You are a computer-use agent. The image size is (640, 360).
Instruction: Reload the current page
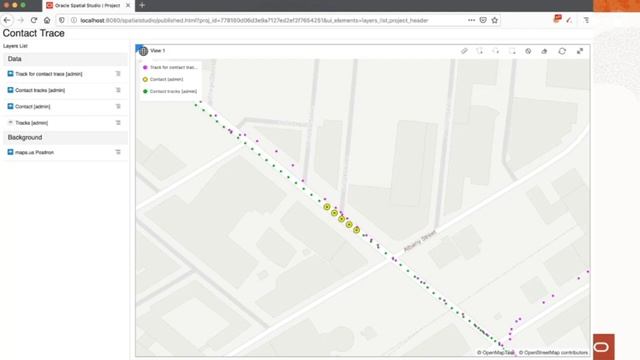click(34, 20)
